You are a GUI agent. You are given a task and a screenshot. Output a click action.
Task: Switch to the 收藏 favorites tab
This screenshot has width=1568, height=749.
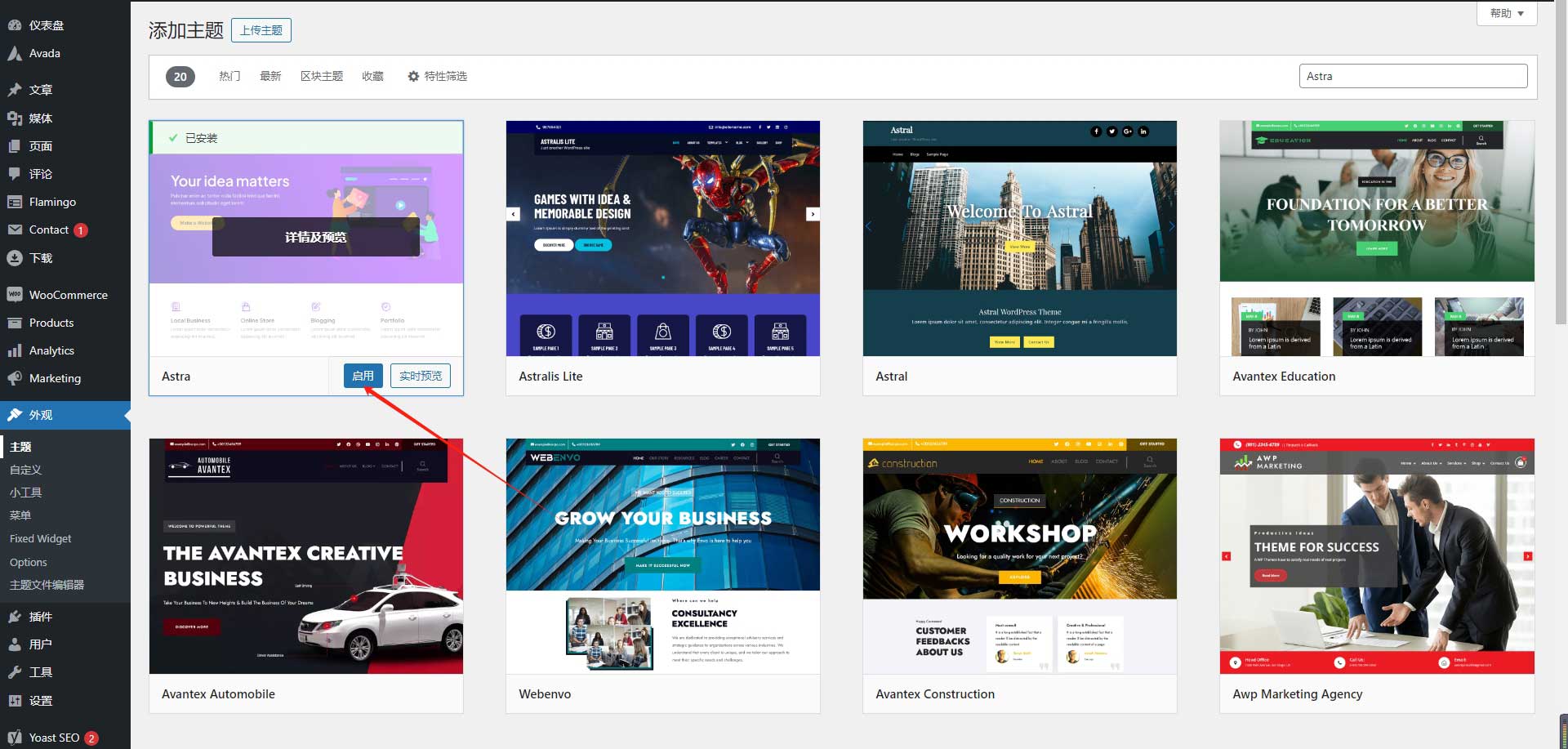pyautogui.click(x=373, y=76)
